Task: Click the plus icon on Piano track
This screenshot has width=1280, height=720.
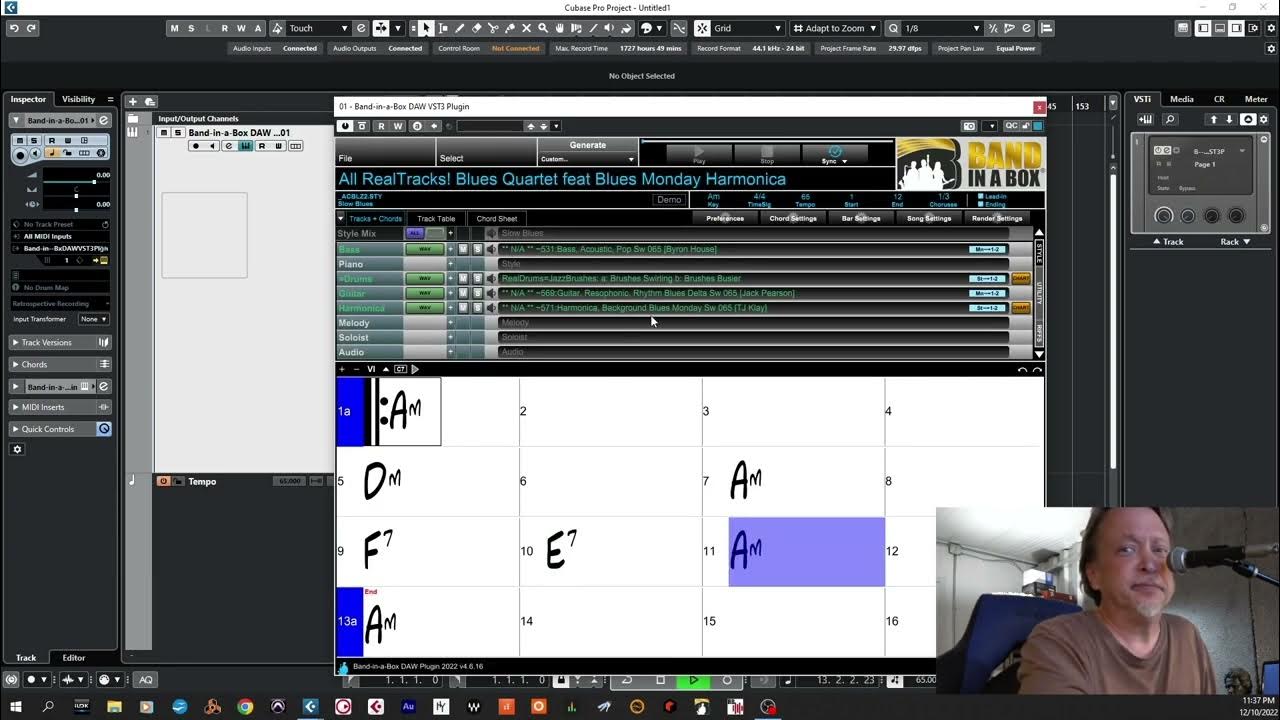Action: click(450, 264)
